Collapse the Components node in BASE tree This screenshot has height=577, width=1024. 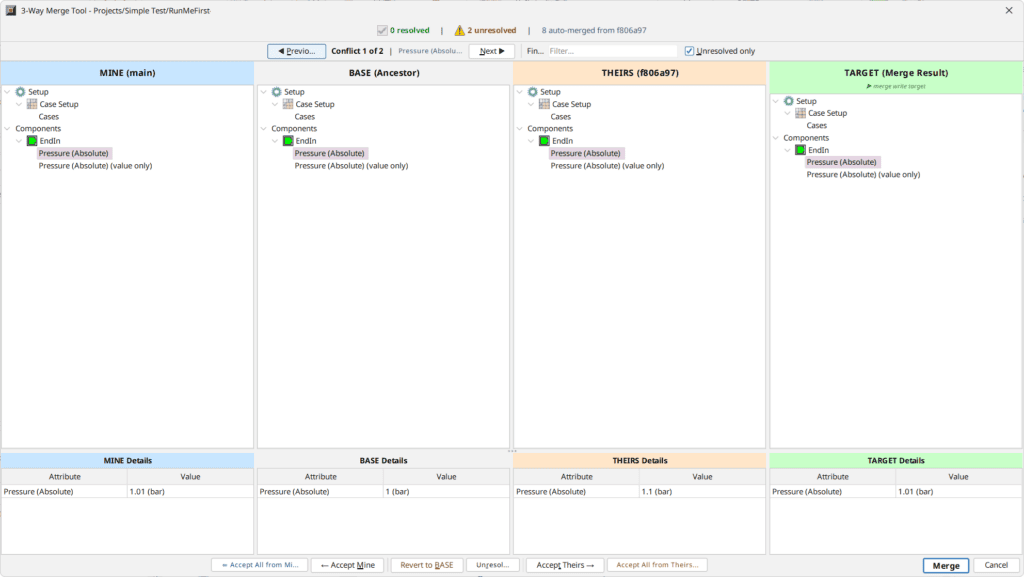(263, 129)
